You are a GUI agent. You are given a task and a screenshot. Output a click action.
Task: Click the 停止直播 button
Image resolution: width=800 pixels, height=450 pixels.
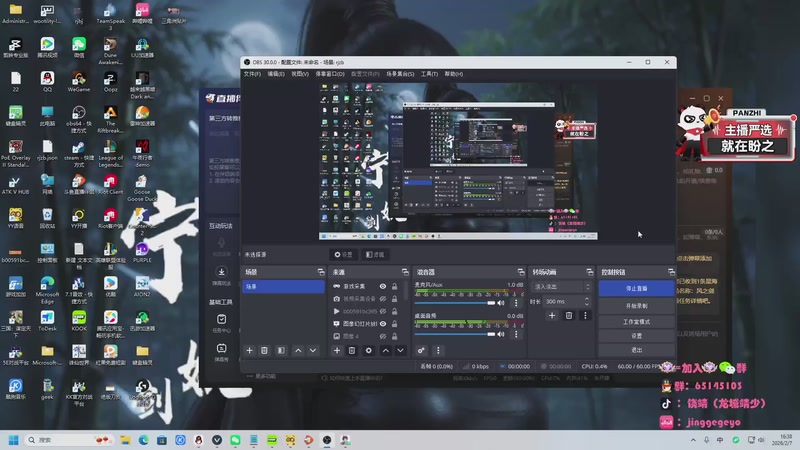(x=636, y=288)
